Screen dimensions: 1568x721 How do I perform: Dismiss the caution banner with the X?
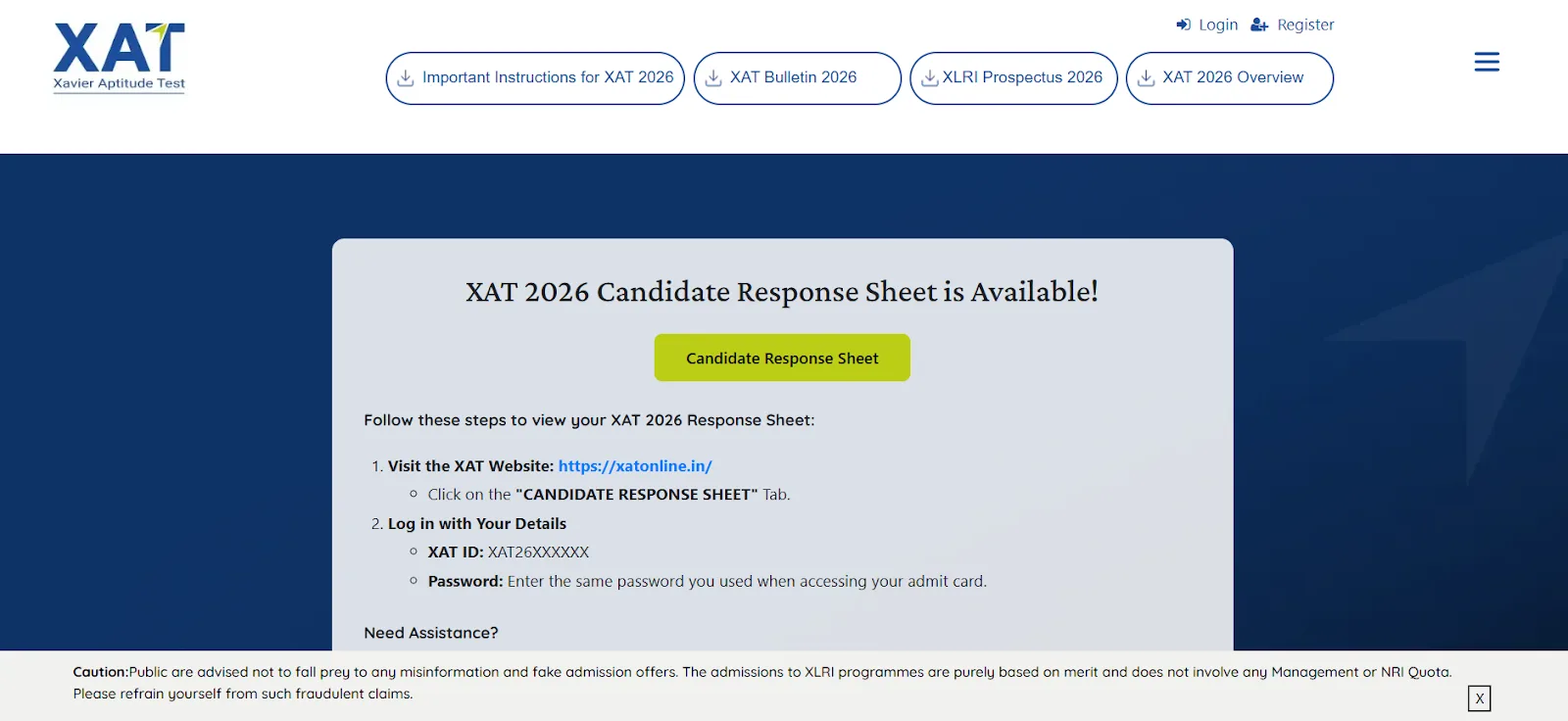click(x=1478, y=698)
